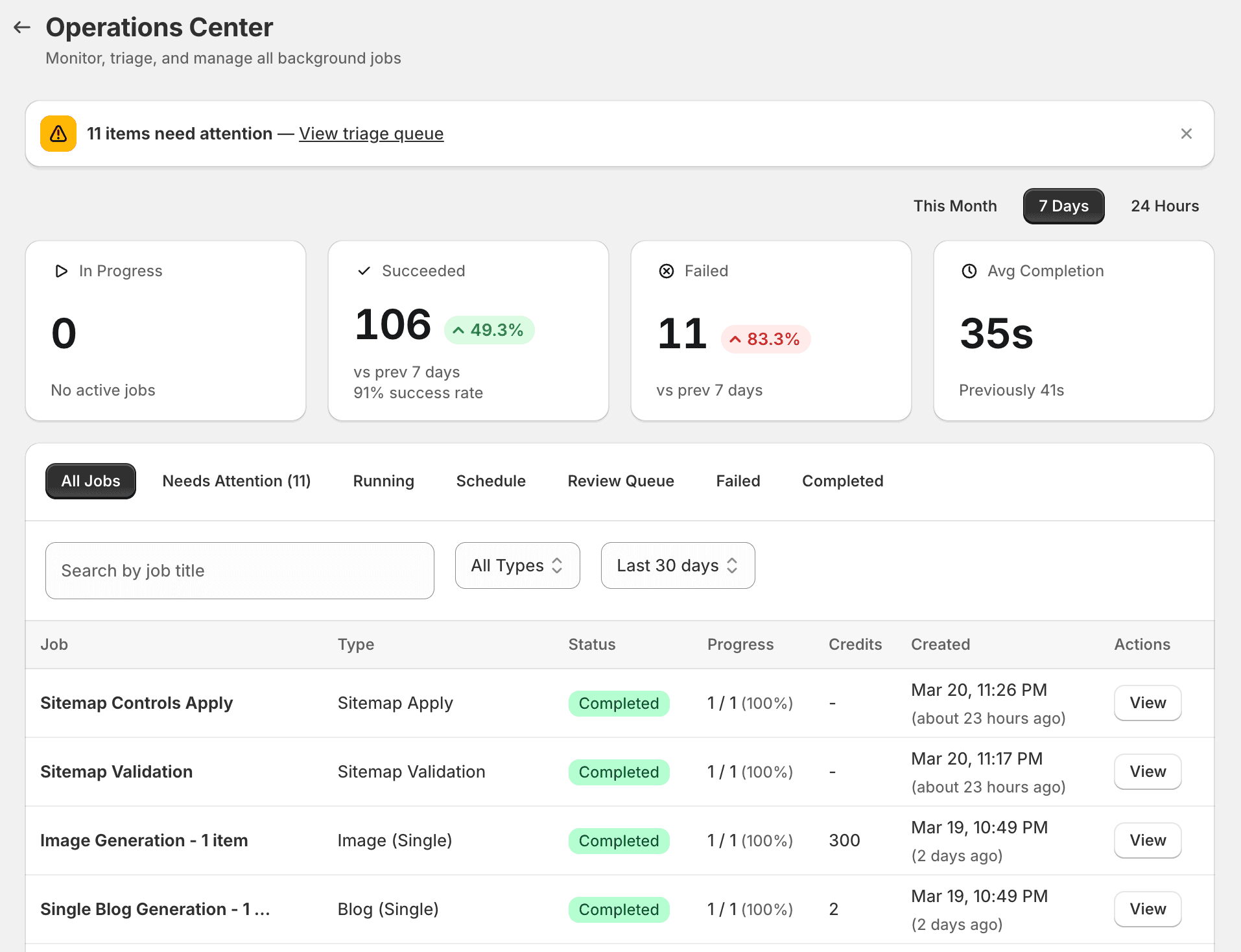Click the 83.3% increase badge on Failed card

766,339
